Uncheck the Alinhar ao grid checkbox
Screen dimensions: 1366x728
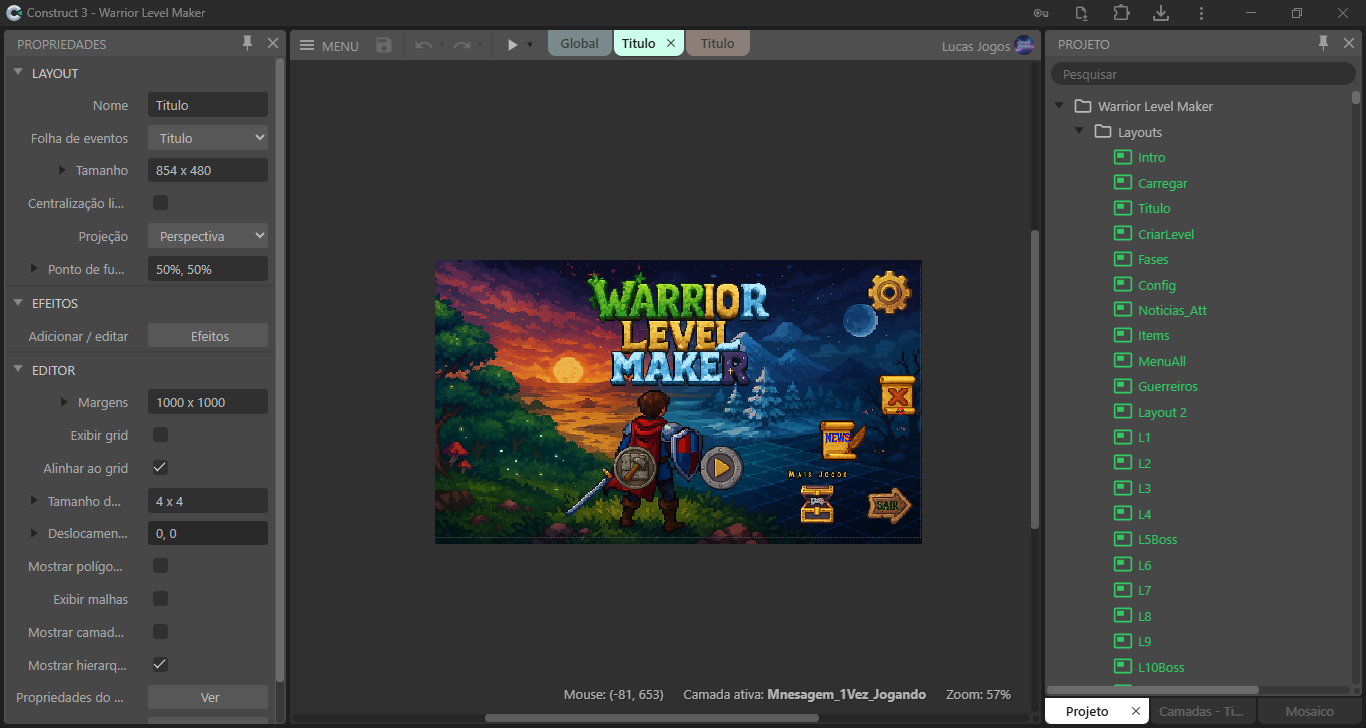tap(160, 467)
